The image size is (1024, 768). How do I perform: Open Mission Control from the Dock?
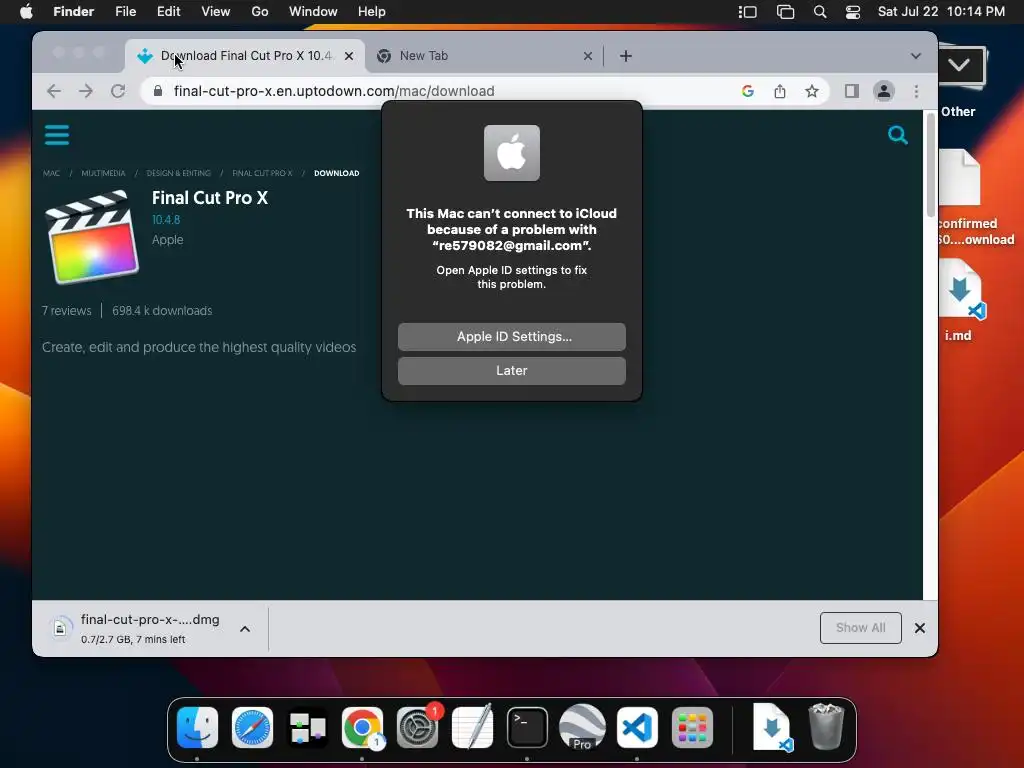point(308,728)
